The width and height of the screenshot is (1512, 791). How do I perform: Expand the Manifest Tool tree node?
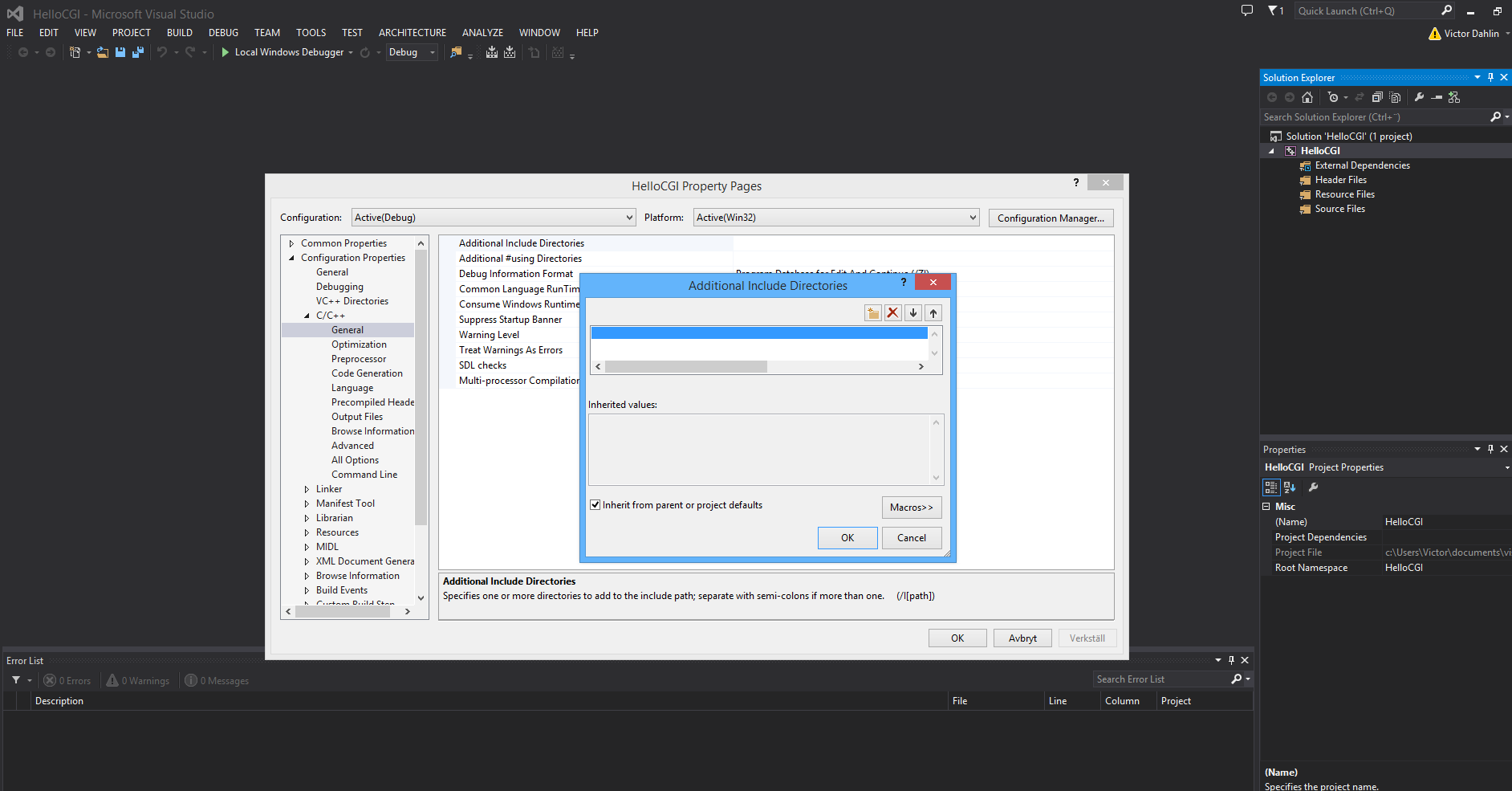pos(307,504)
